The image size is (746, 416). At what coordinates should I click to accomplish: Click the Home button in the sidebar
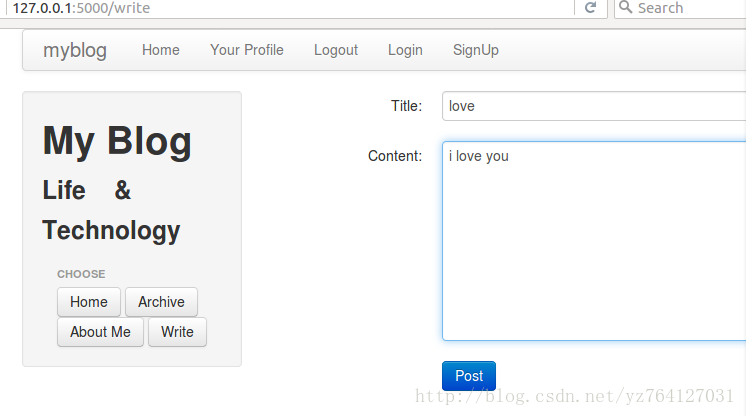pyautogui.click(x=89, y=302)
